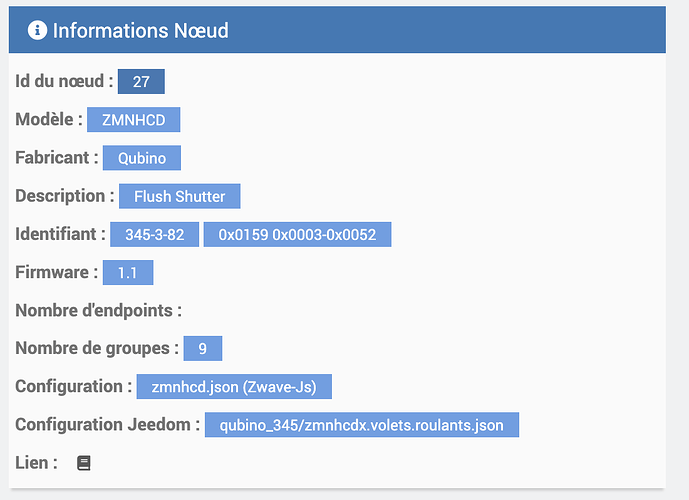
Task: Click the Nombre d'endpoints label
Action: click(x=98, y=310)
